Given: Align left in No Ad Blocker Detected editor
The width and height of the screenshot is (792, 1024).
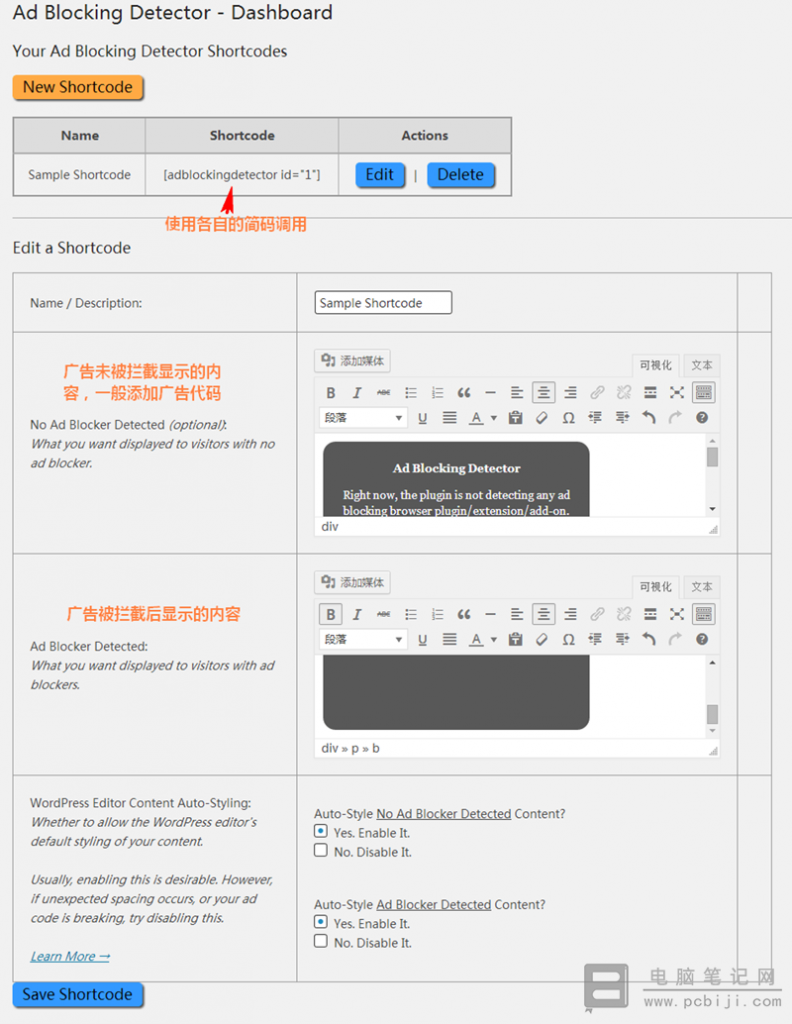Looking at the screenshot, I should pyautogui.click(x=516, y=392).
